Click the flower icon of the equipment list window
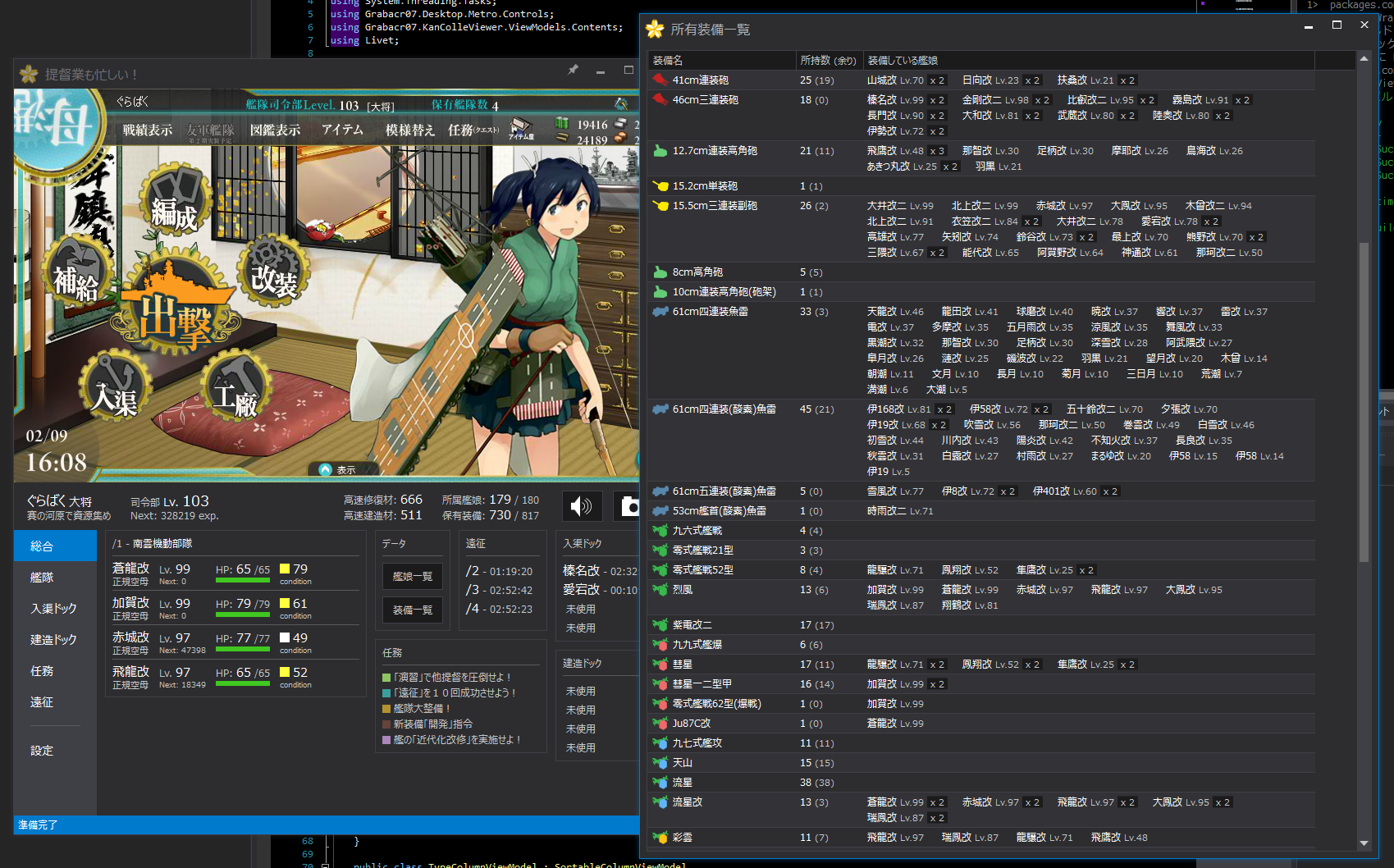Screen dimensions: 1394x868 pos(655,30)
